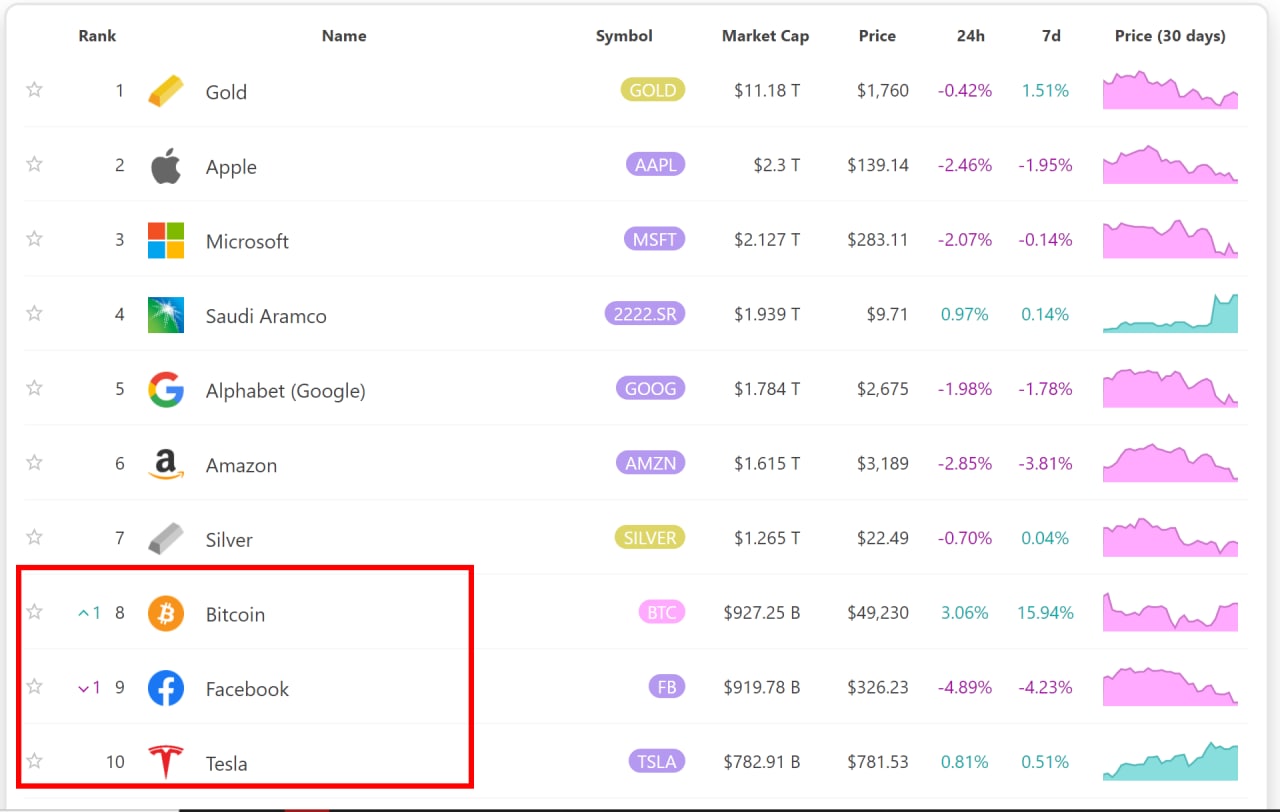Screen dimensions: 1280x812
Task: Favorite Gold with its star
Action: (x=35, y=90)
